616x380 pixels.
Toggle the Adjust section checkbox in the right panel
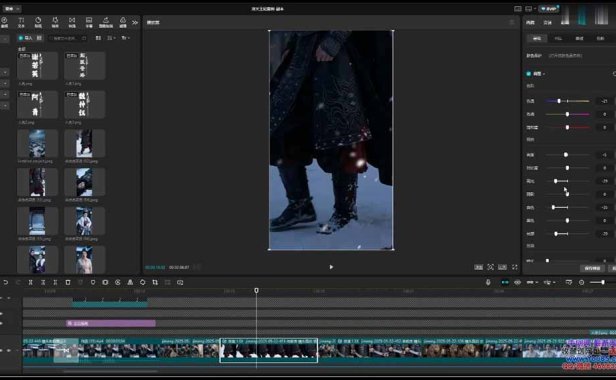point(529,74)
